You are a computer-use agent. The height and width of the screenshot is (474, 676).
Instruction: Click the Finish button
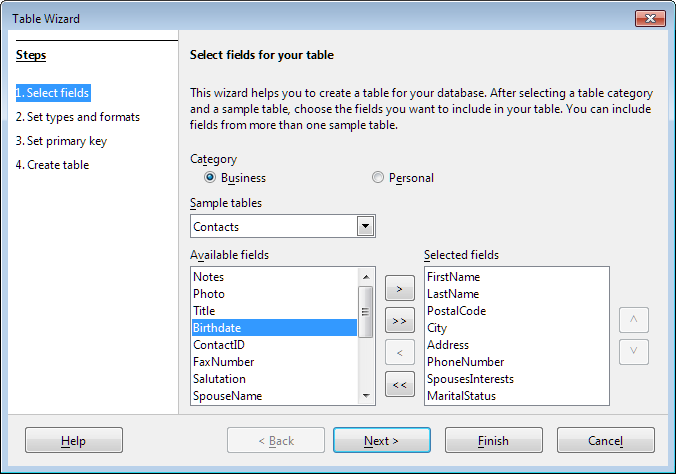tap(494, 440)
